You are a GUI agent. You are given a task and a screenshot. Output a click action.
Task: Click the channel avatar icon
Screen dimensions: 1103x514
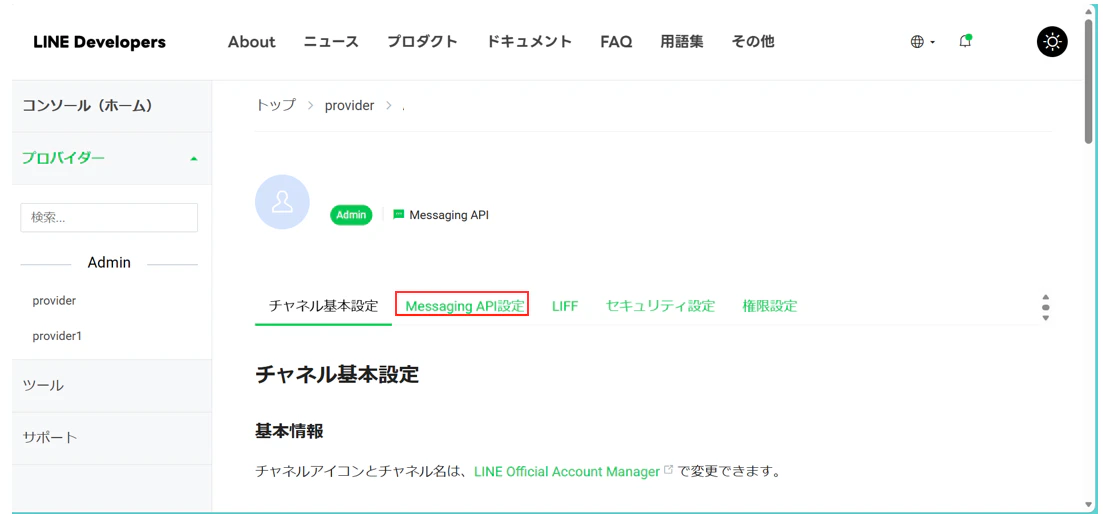click(282, 202)
